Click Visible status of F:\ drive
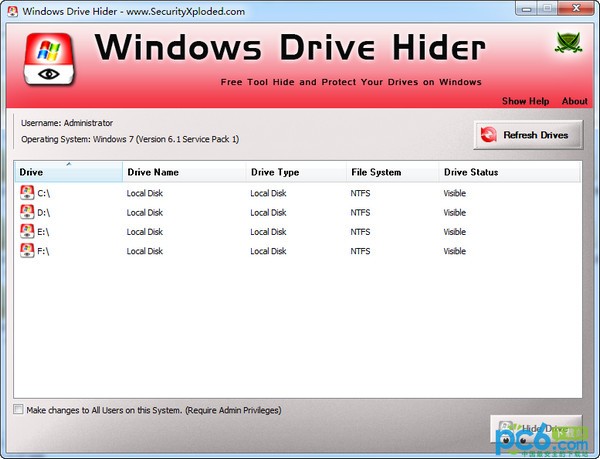Image resolution: width=600 pixels, height=459 pixels. point(455,251)
